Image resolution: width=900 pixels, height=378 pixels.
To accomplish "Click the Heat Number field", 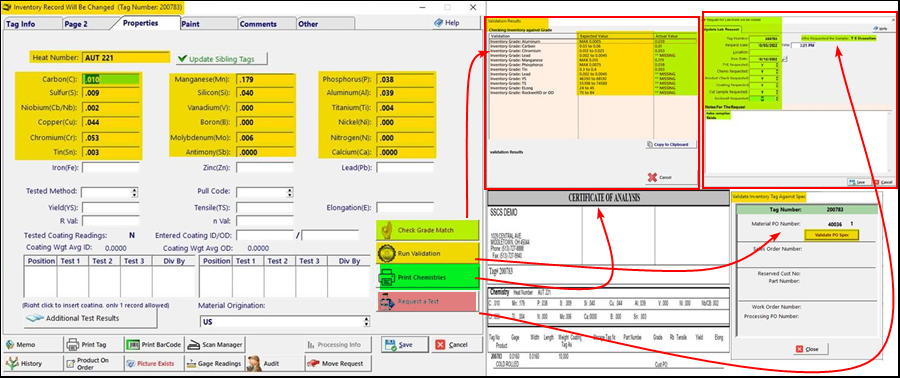I will point(126,57).
